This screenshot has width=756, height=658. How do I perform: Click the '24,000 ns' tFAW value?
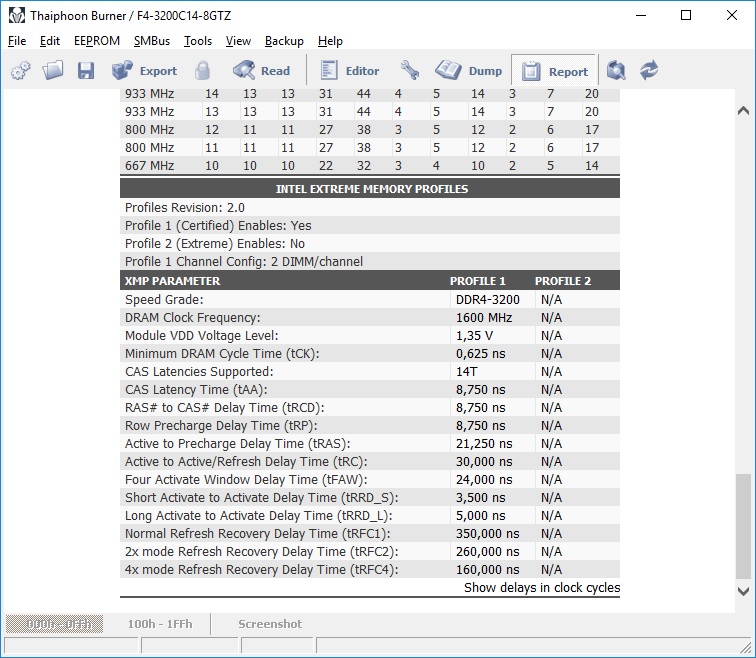[x=484, y=480]
